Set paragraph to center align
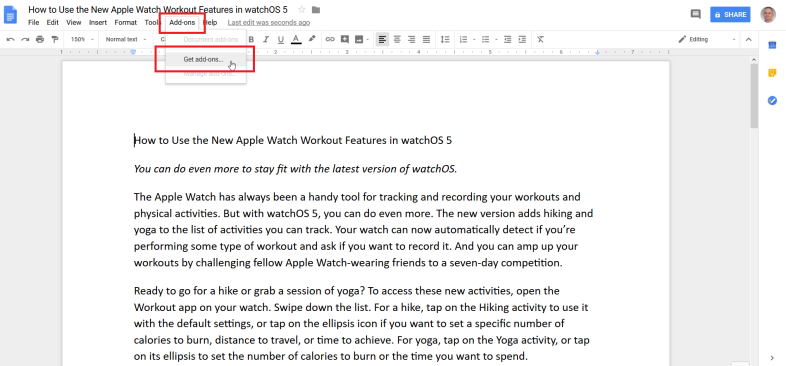Image resolution: width=786 pixels, height=366 pixels. click(397, 39)
